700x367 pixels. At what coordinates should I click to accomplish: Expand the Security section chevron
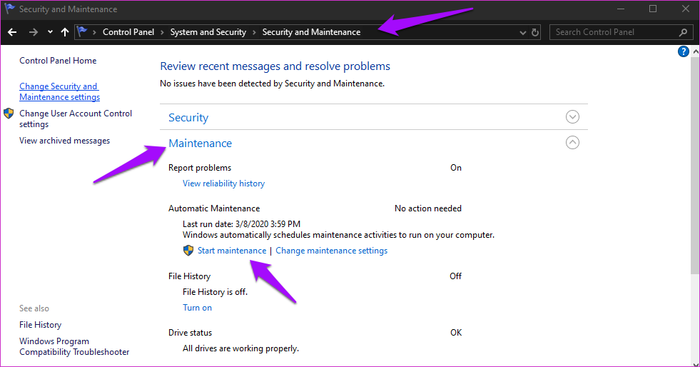coord(572,117)
